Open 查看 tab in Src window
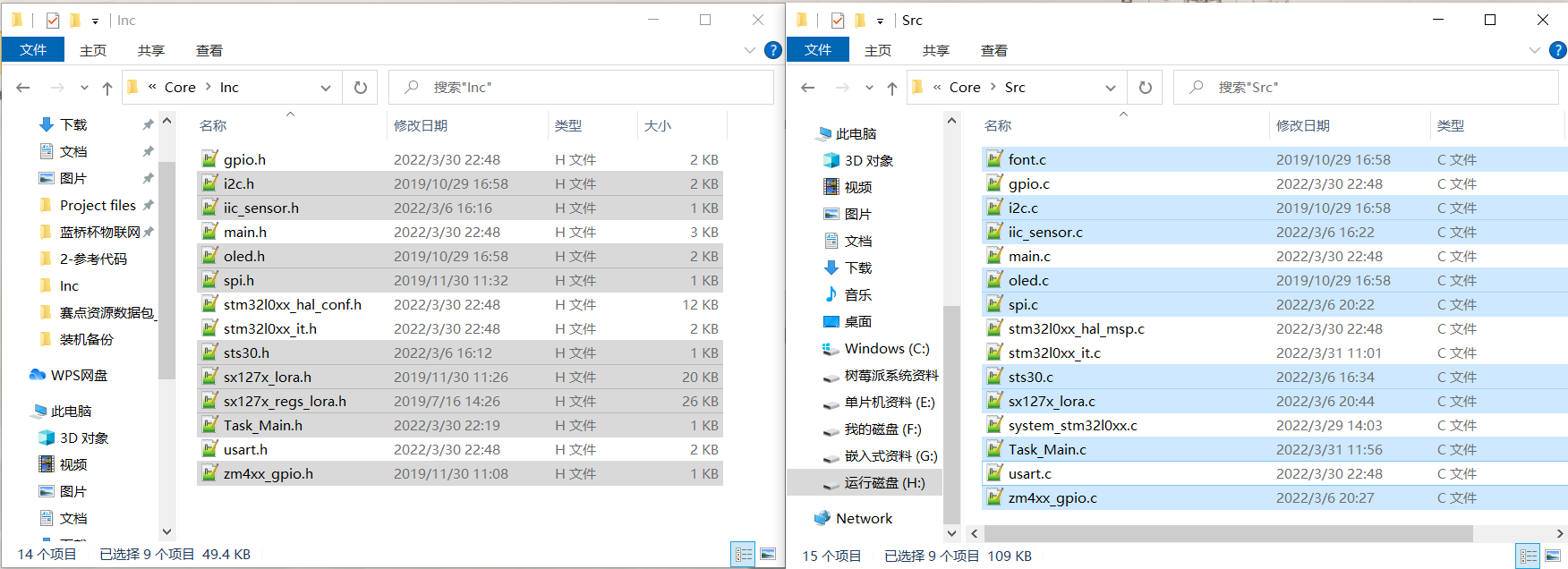The width and height of the screenshot is (1568, 569). click(x=994, y=51)
